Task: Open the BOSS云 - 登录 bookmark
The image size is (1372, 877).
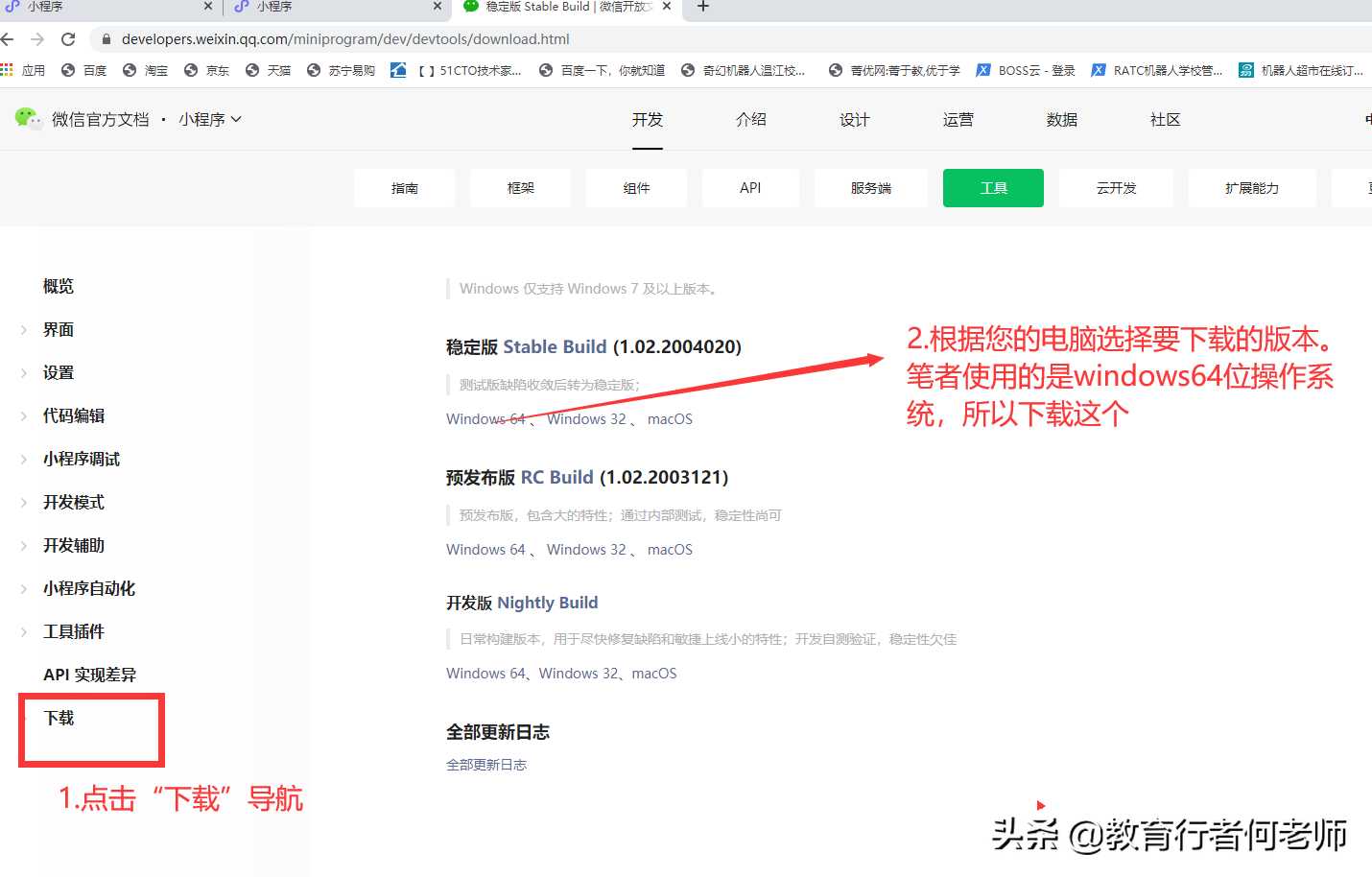Action: 1026,70
